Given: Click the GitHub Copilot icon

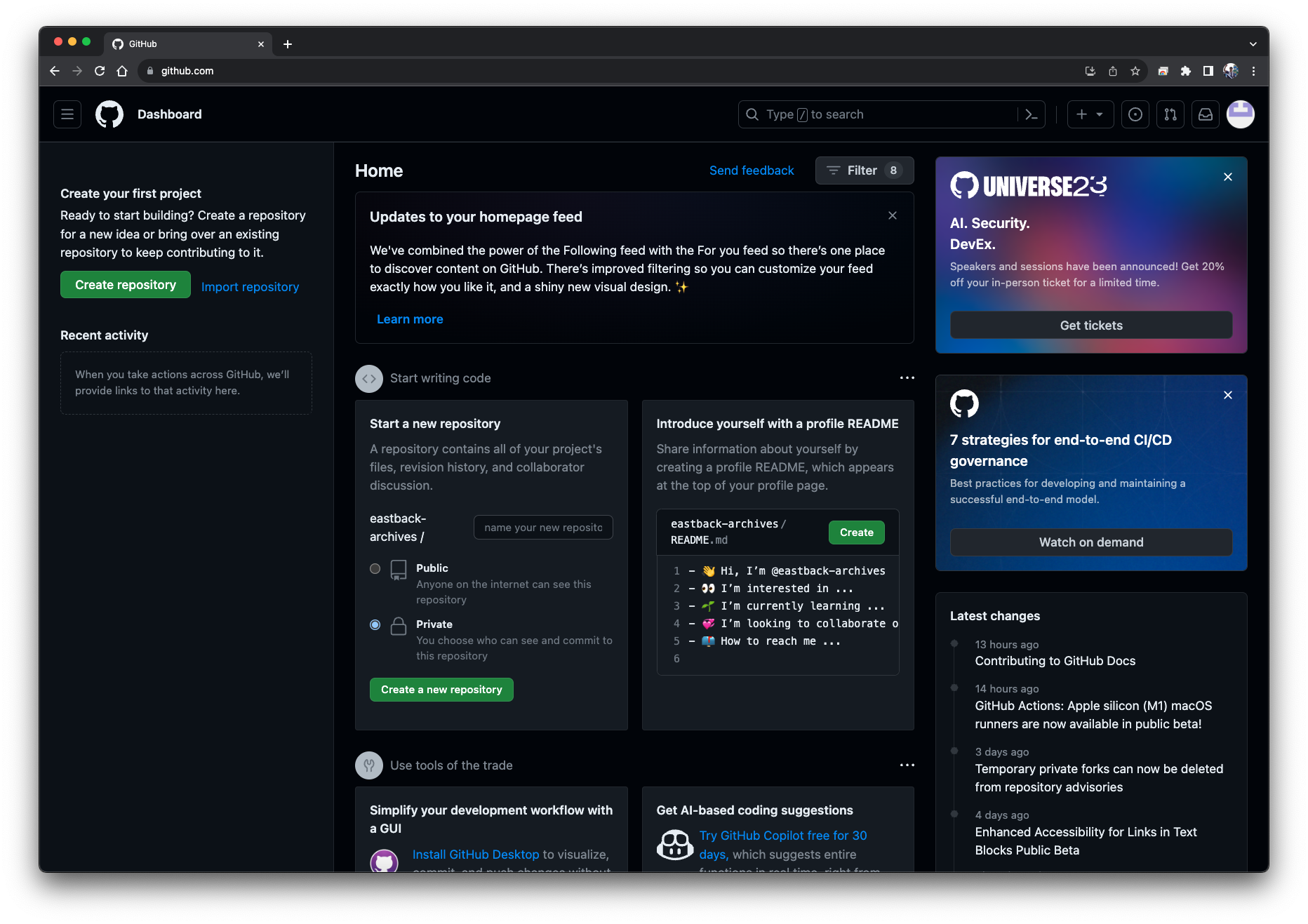Looking at the screenshot, I should point(675,845).
